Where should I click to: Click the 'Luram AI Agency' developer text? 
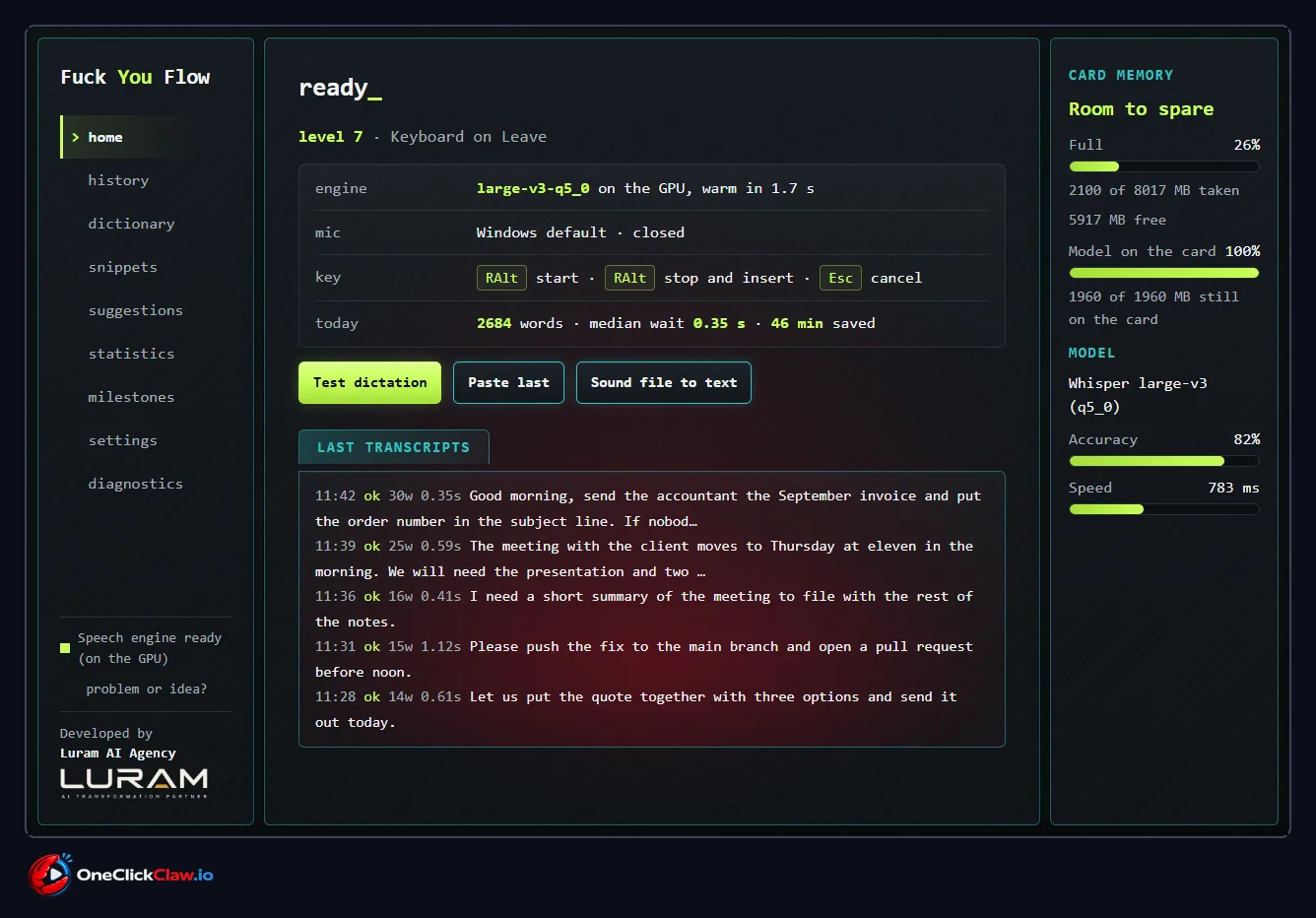(x=118, y=754)
